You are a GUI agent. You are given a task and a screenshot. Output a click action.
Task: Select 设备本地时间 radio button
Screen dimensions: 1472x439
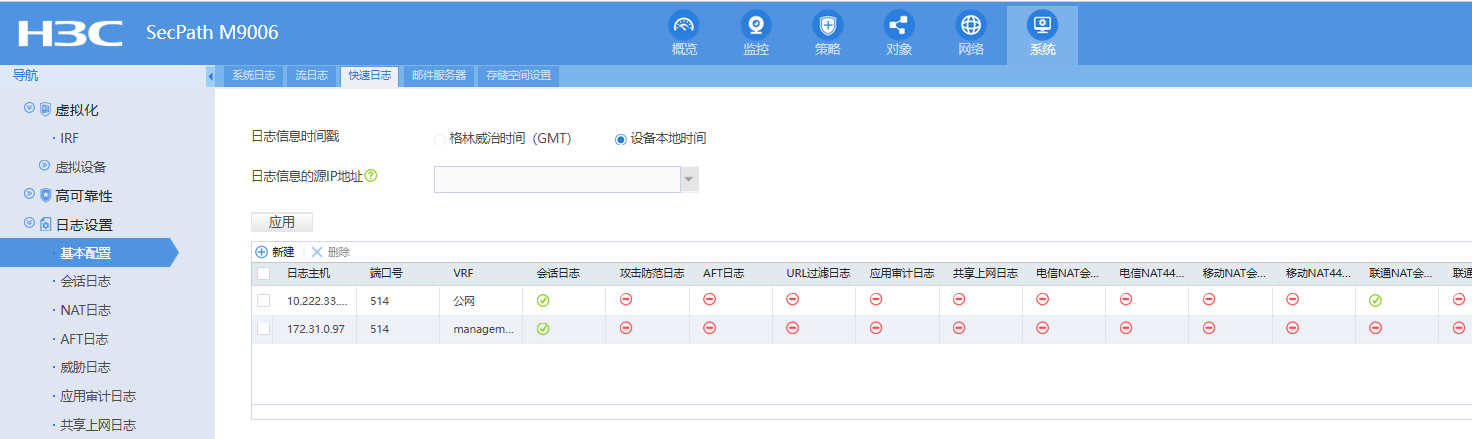tap(621, 139)
